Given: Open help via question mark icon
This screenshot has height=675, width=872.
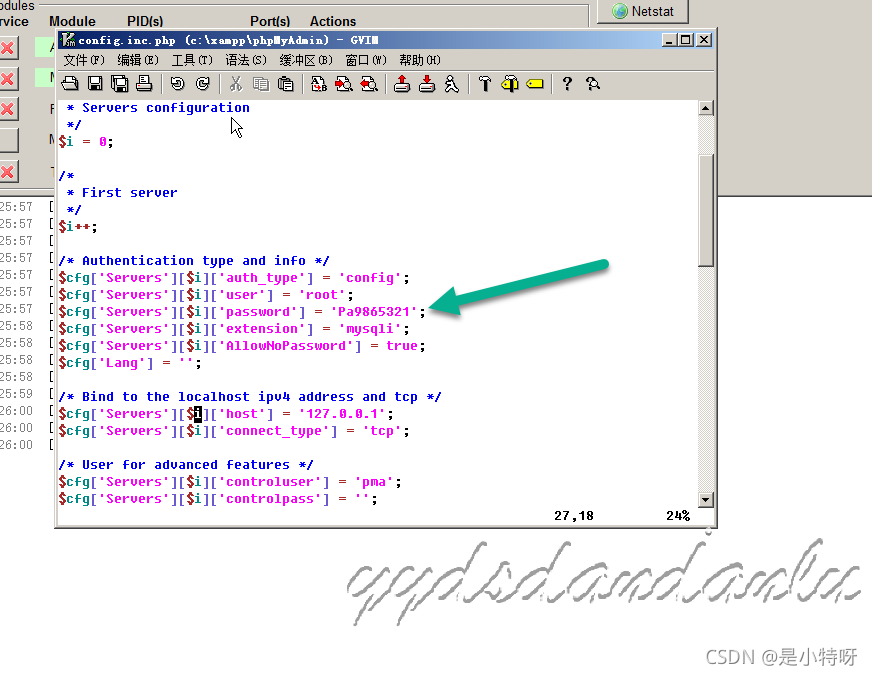Looking at the screenshot, I should pos(567,83).
